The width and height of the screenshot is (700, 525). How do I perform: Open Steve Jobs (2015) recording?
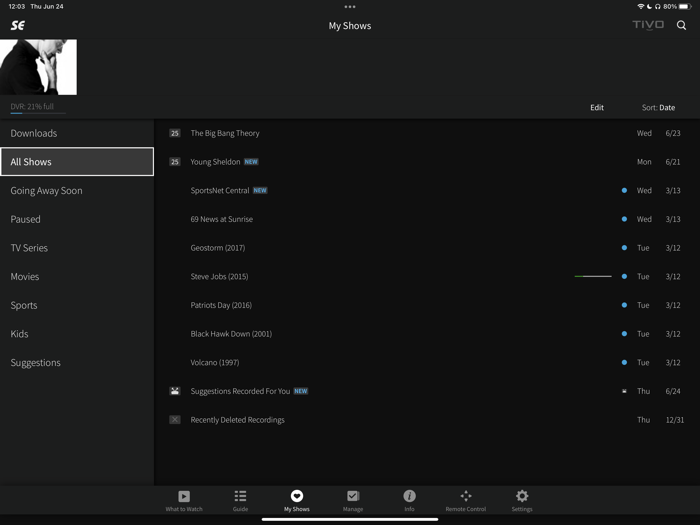(219, 276)
